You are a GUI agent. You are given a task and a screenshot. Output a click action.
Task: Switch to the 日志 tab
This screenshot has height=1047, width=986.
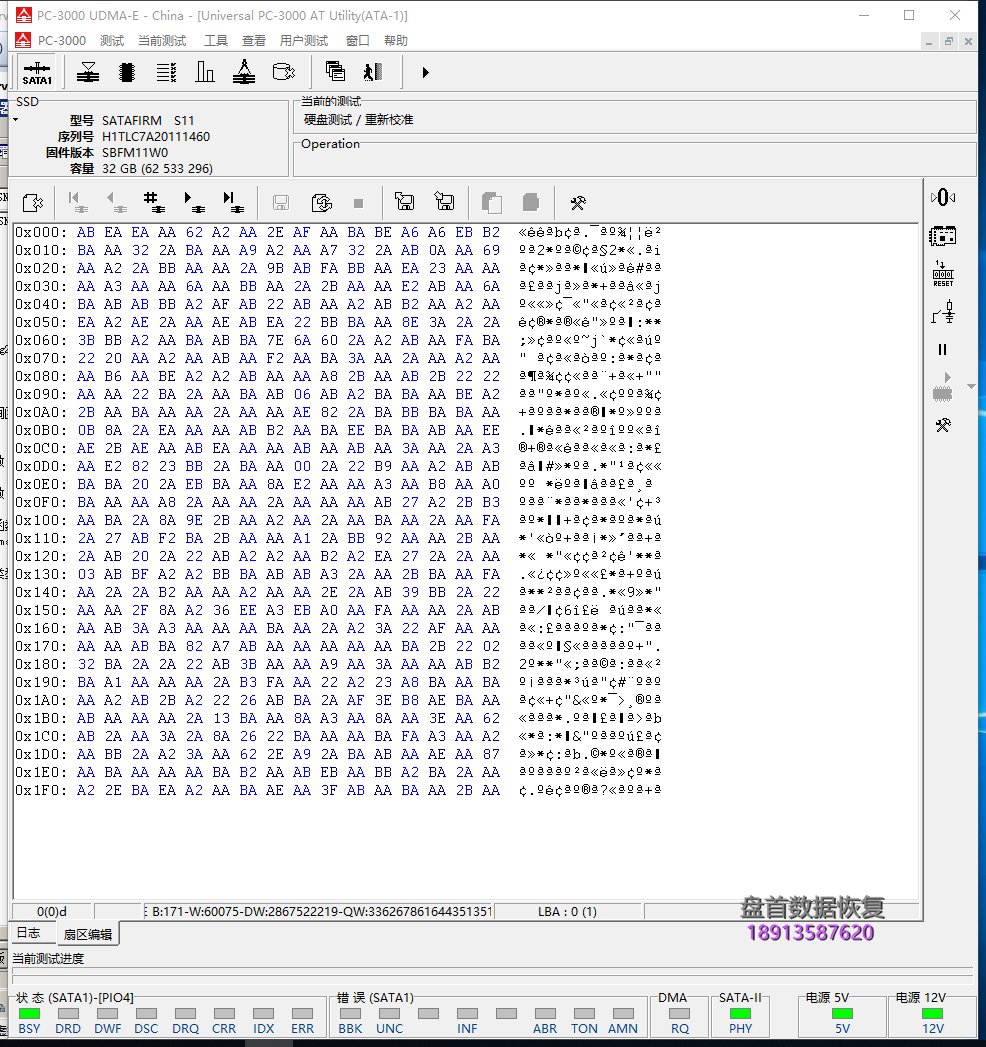click(28, 933)
